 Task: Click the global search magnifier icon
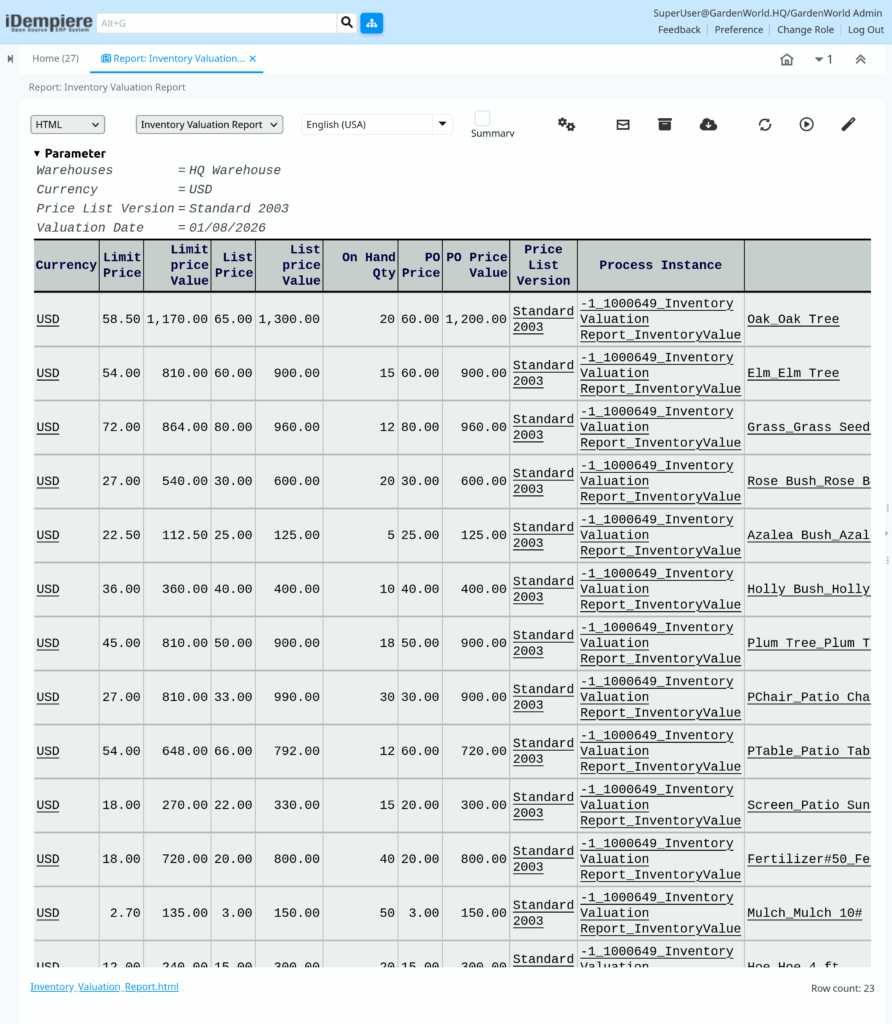click(x=347, y=23)
